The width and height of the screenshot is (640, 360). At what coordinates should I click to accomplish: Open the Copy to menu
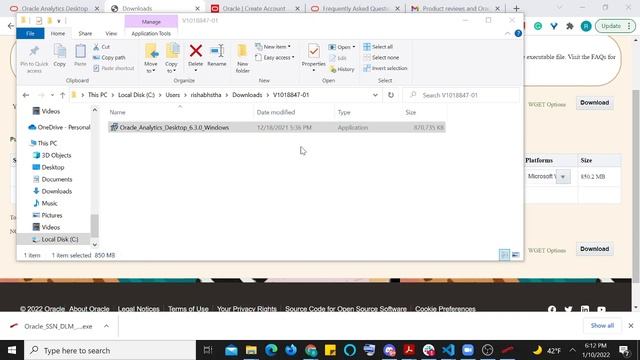click(171, 59)
